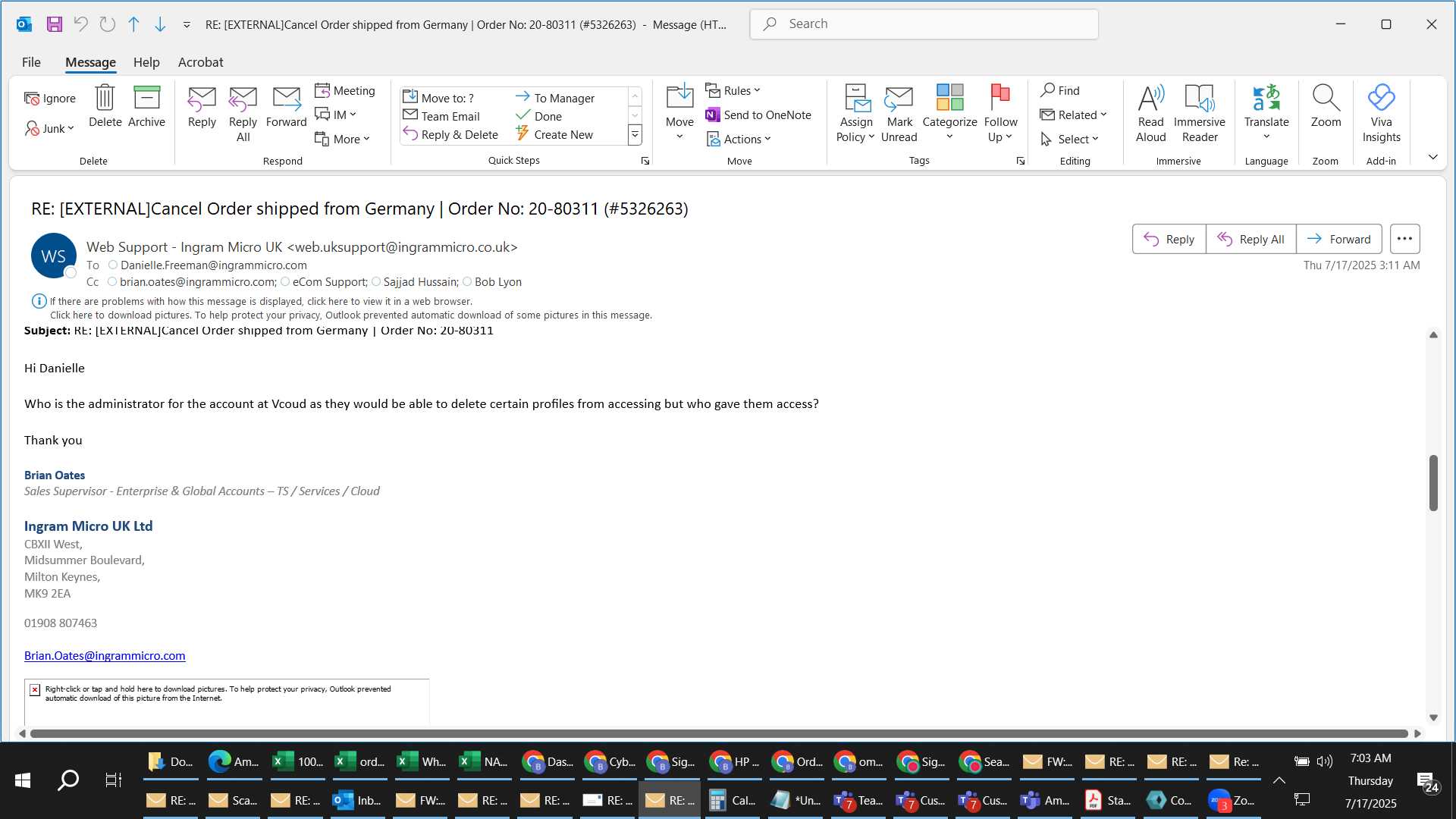
Task: Expand the More respond options
Action: click(342, 139)
